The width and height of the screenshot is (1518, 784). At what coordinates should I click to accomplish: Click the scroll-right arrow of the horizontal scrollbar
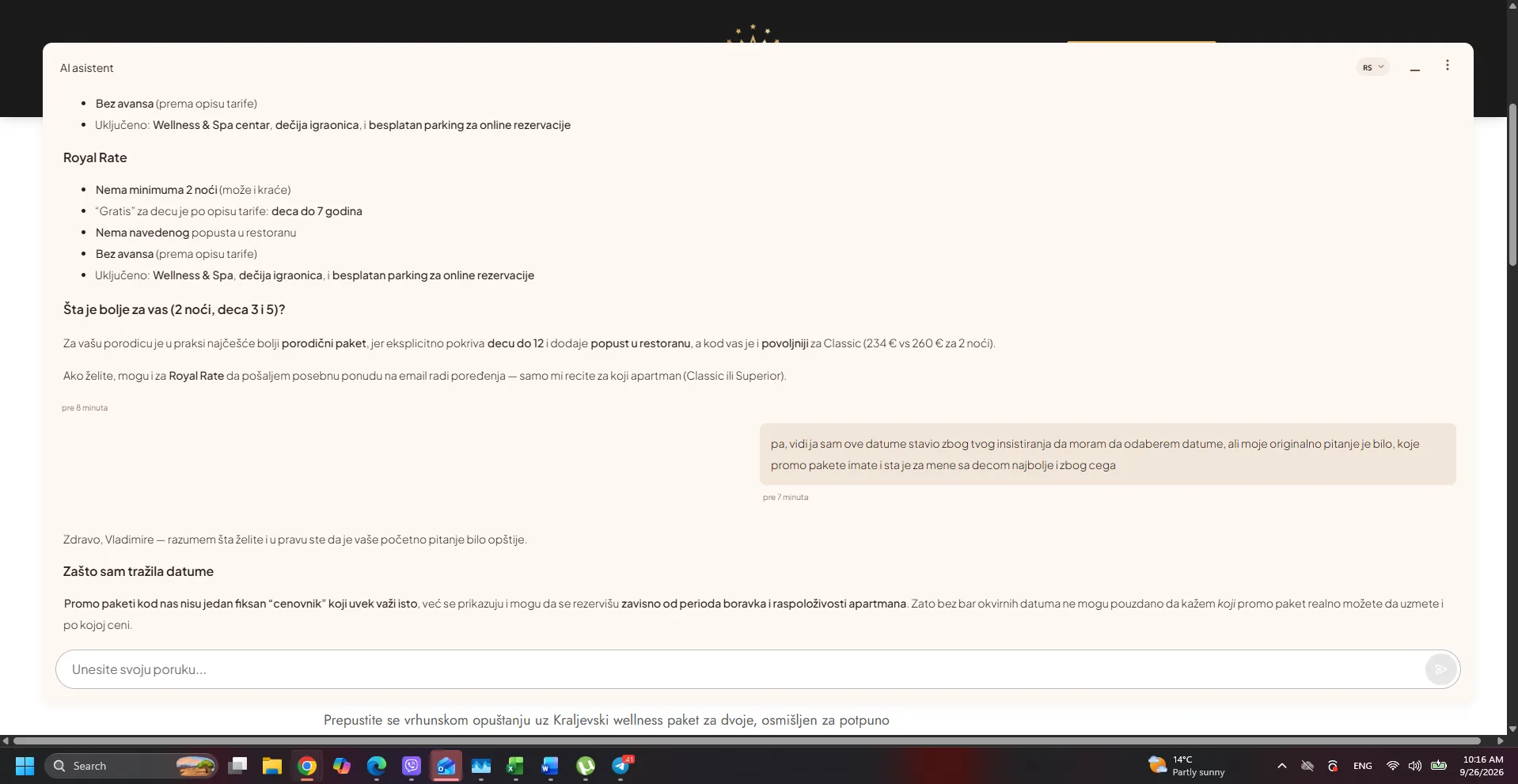click(1501, 741)
